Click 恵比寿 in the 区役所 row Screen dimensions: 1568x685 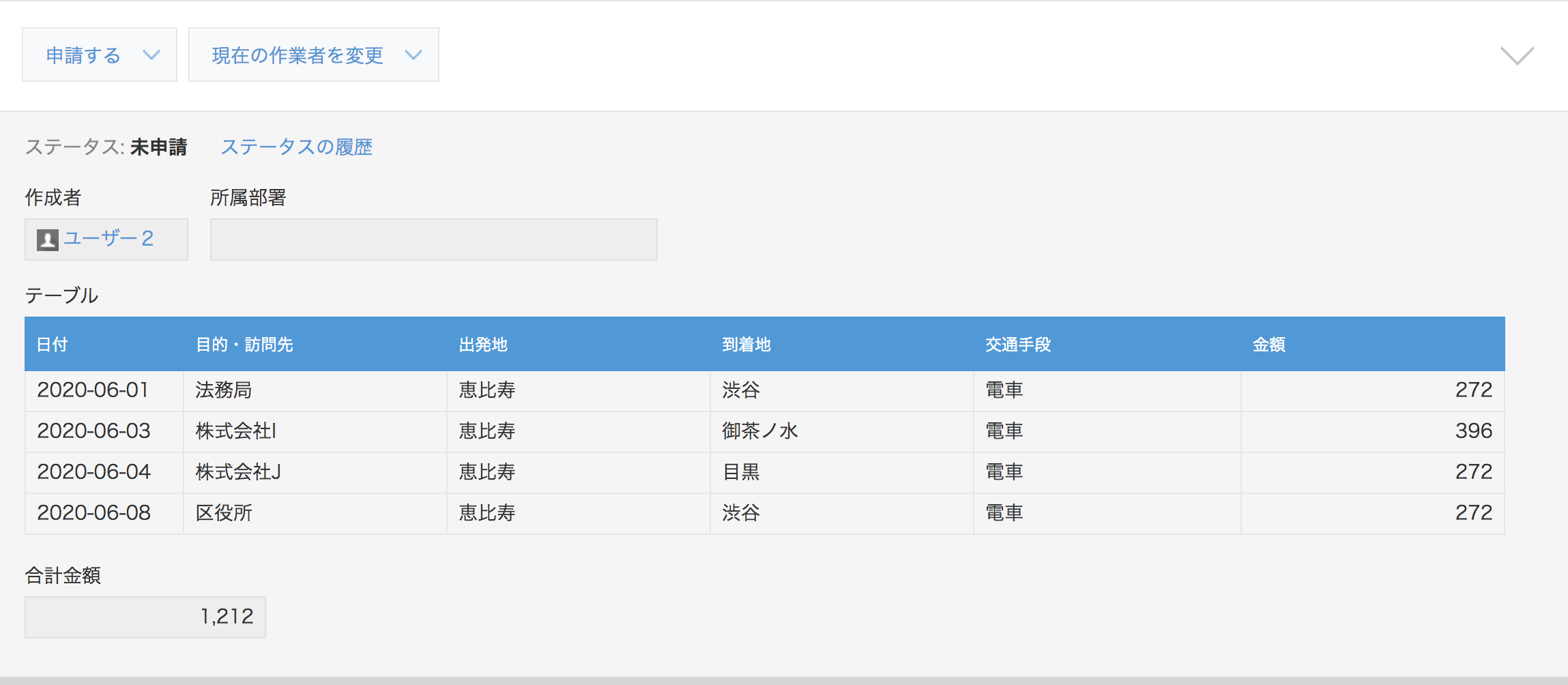tap(579, 514)
